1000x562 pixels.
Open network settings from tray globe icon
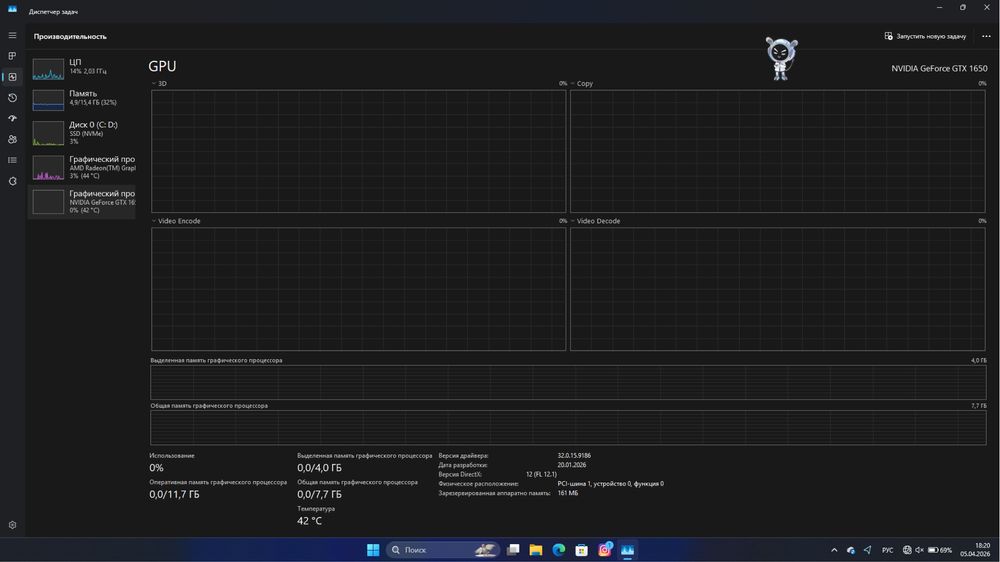point(907,550)
